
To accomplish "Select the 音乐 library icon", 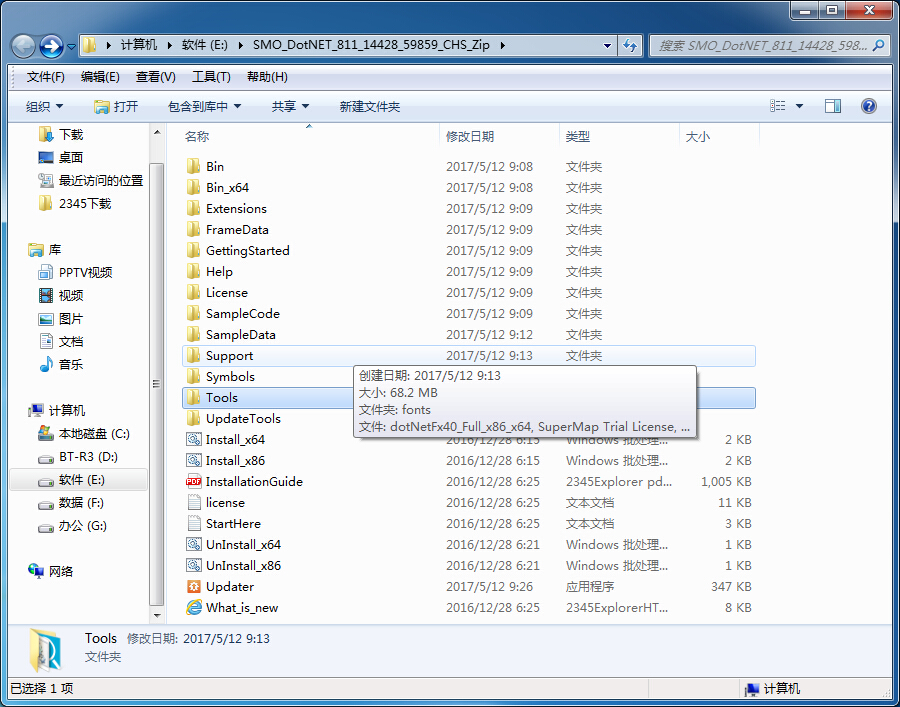I will click(46, 364).
